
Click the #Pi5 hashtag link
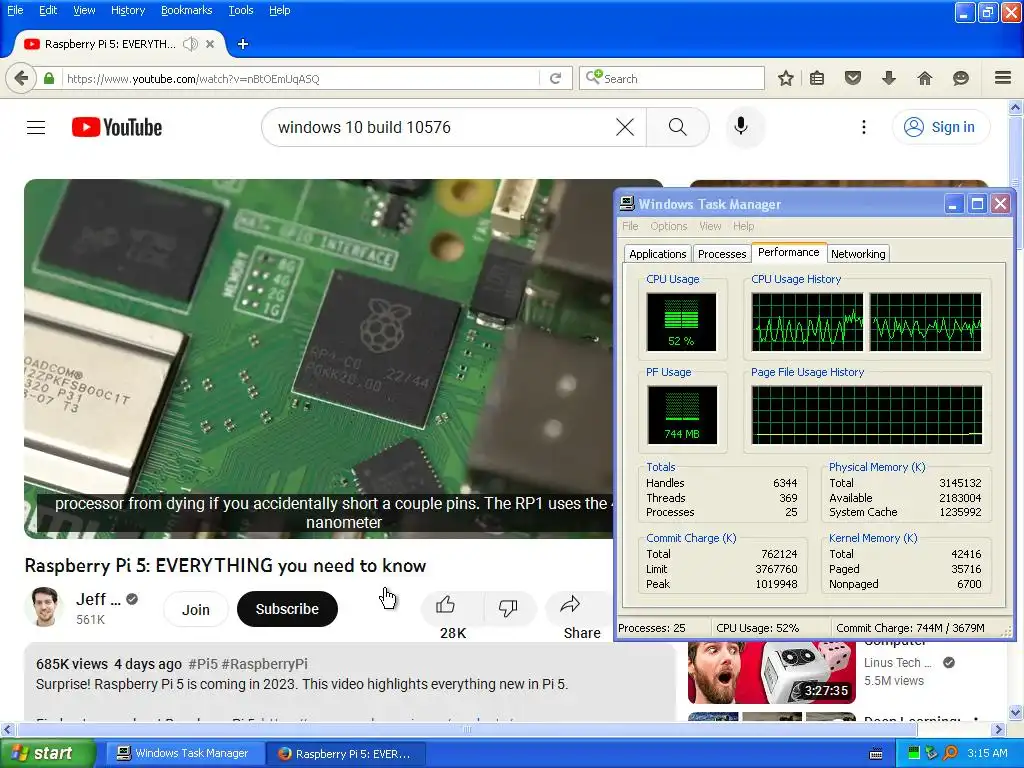pyautogui.click(x=203, y=664)
